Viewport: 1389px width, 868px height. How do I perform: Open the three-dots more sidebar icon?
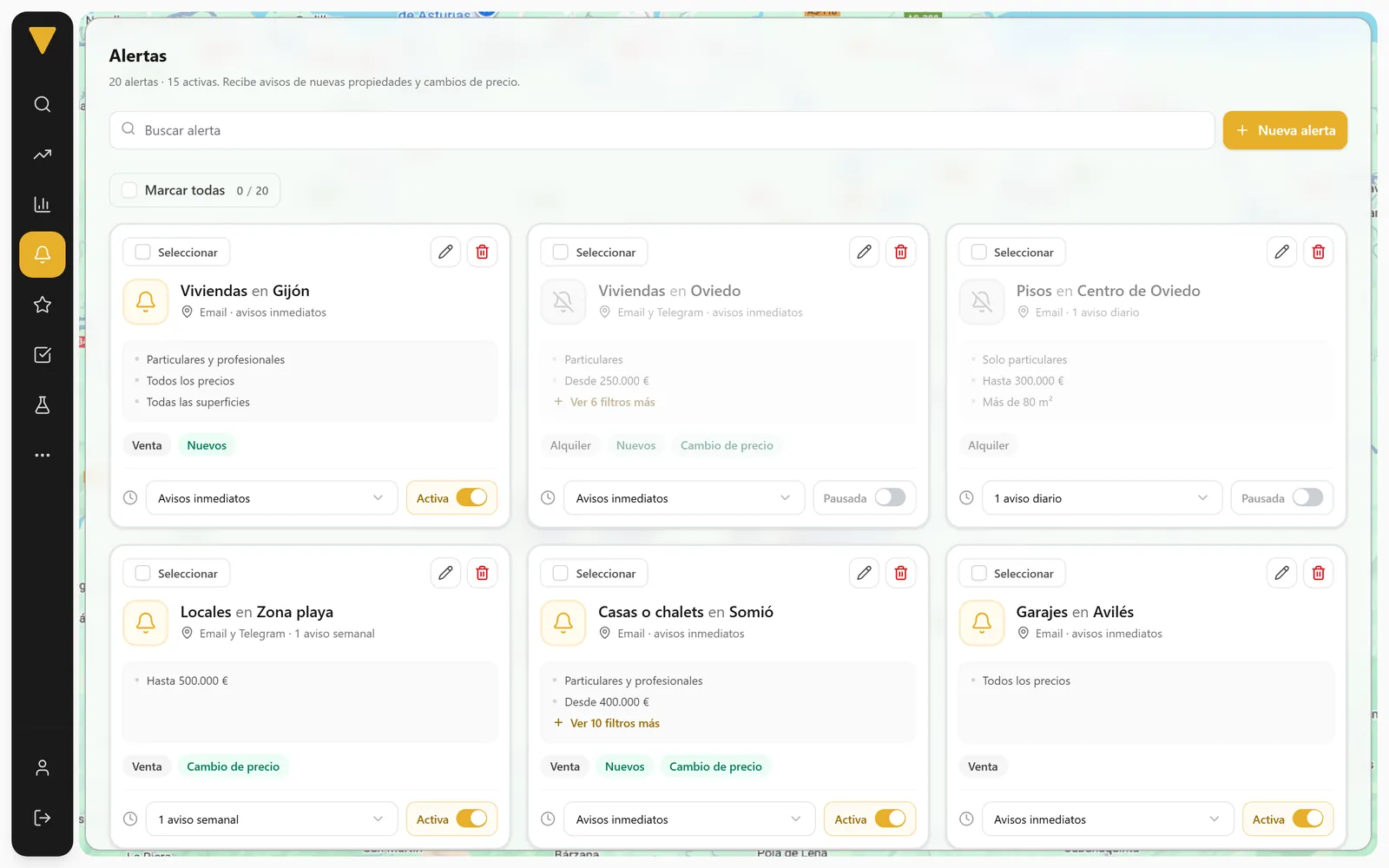click(x=42, y=455)
